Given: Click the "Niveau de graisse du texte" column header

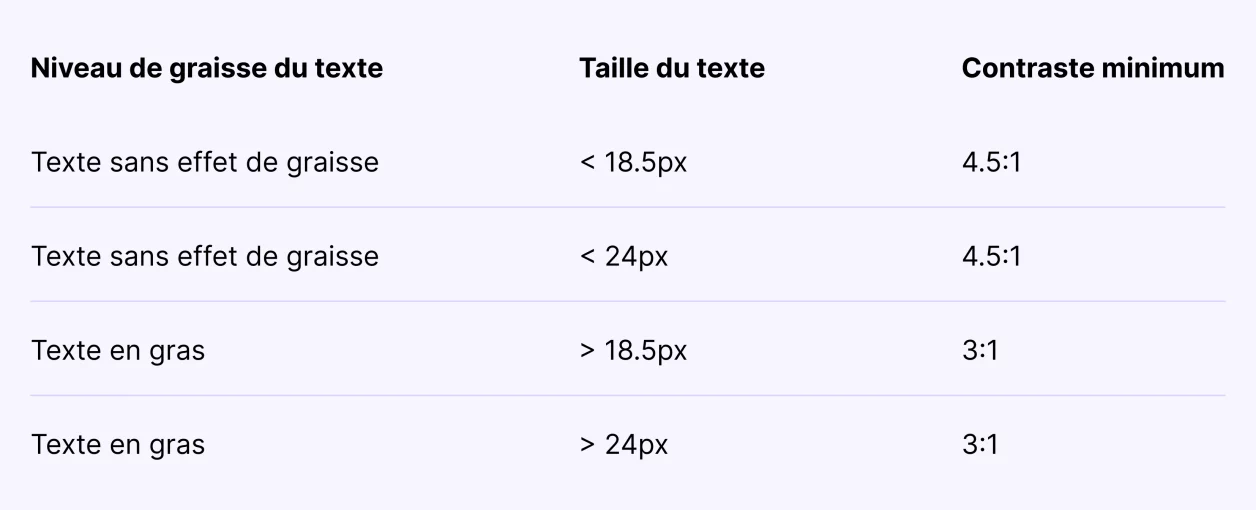Looking at the screenshot, I should tap(206, 69).
